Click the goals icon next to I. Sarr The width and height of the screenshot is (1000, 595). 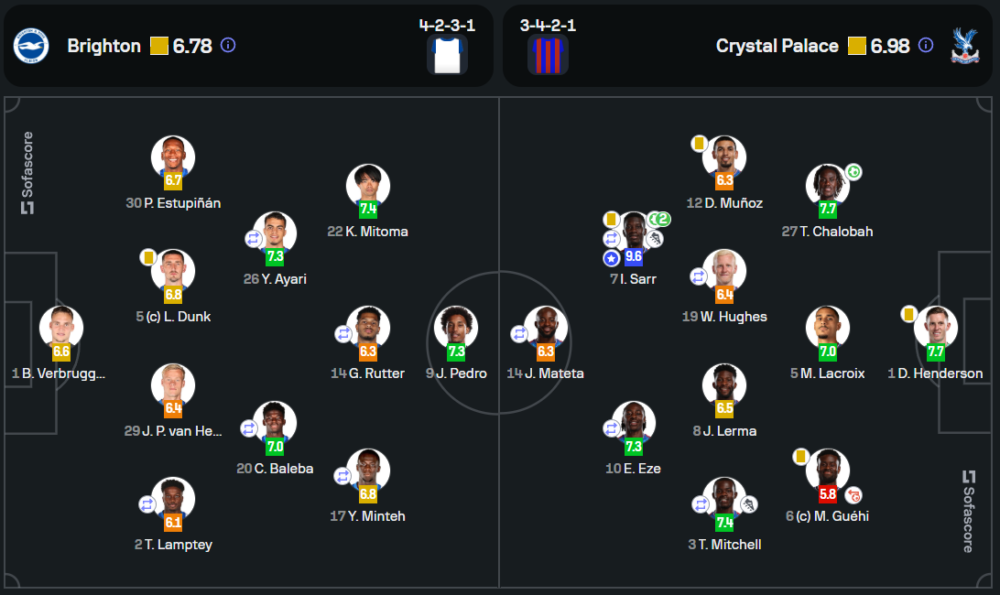coord(658,220)
